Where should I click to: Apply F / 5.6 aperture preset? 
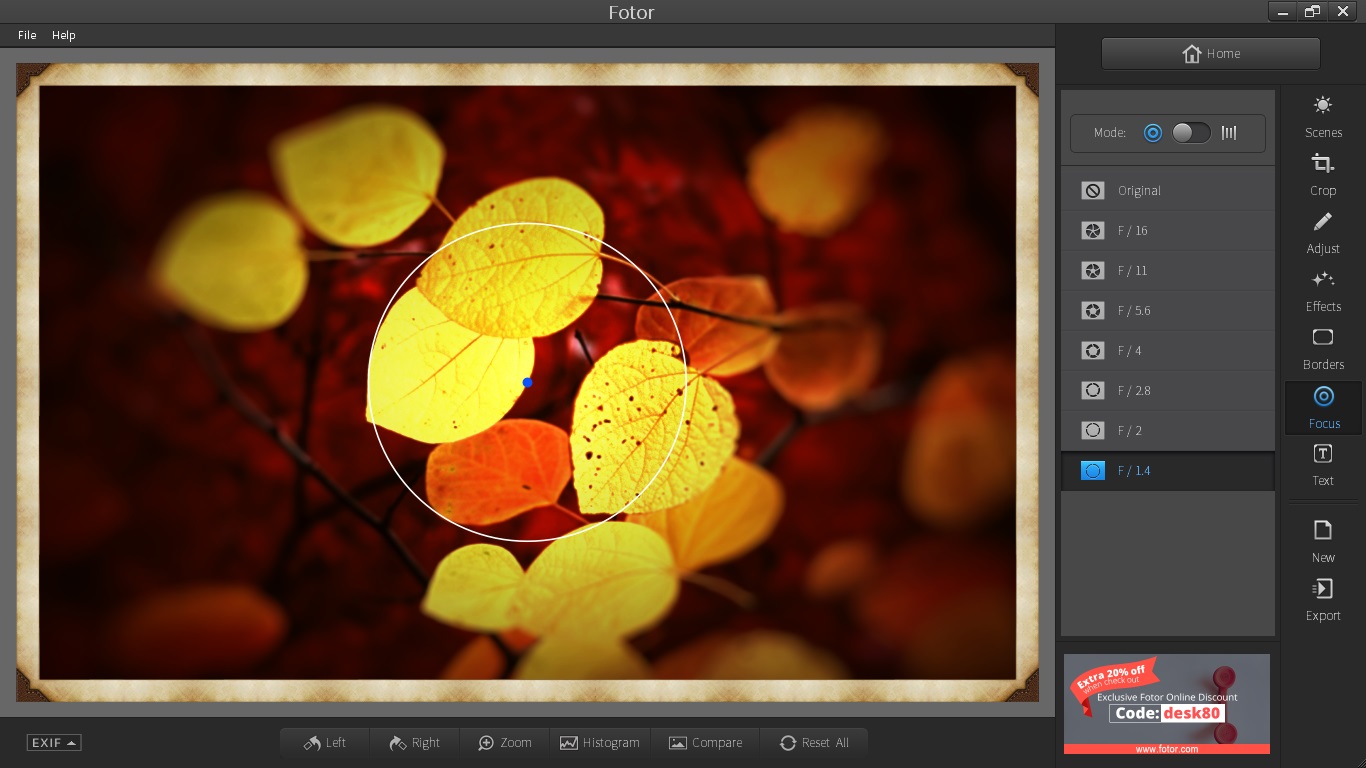pos(1168,310)
